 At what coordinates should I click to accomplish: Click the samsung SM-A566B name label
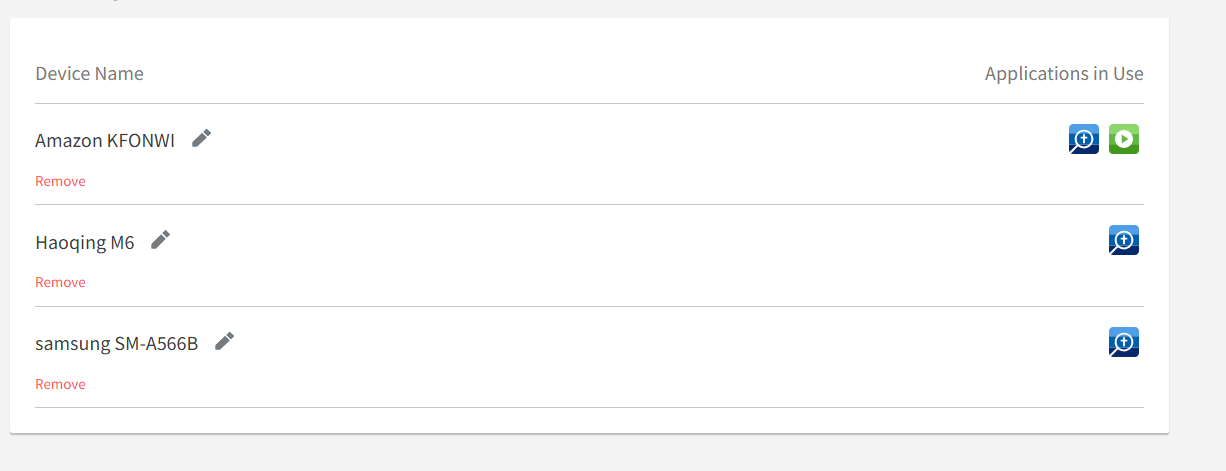tap(116, 343)
